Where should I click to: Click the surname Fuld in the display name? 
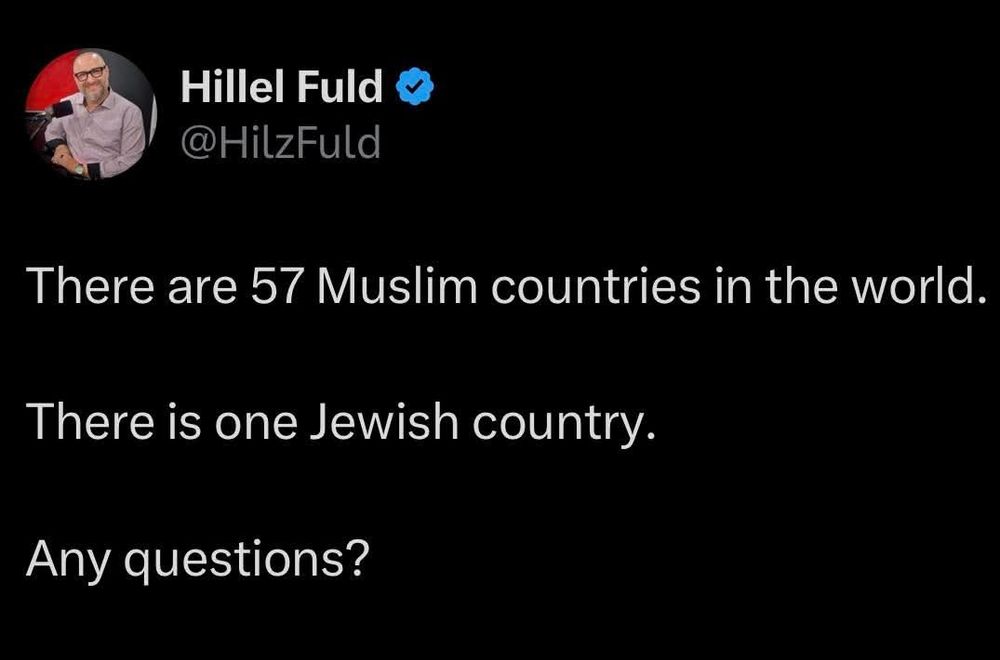(340, 86)
